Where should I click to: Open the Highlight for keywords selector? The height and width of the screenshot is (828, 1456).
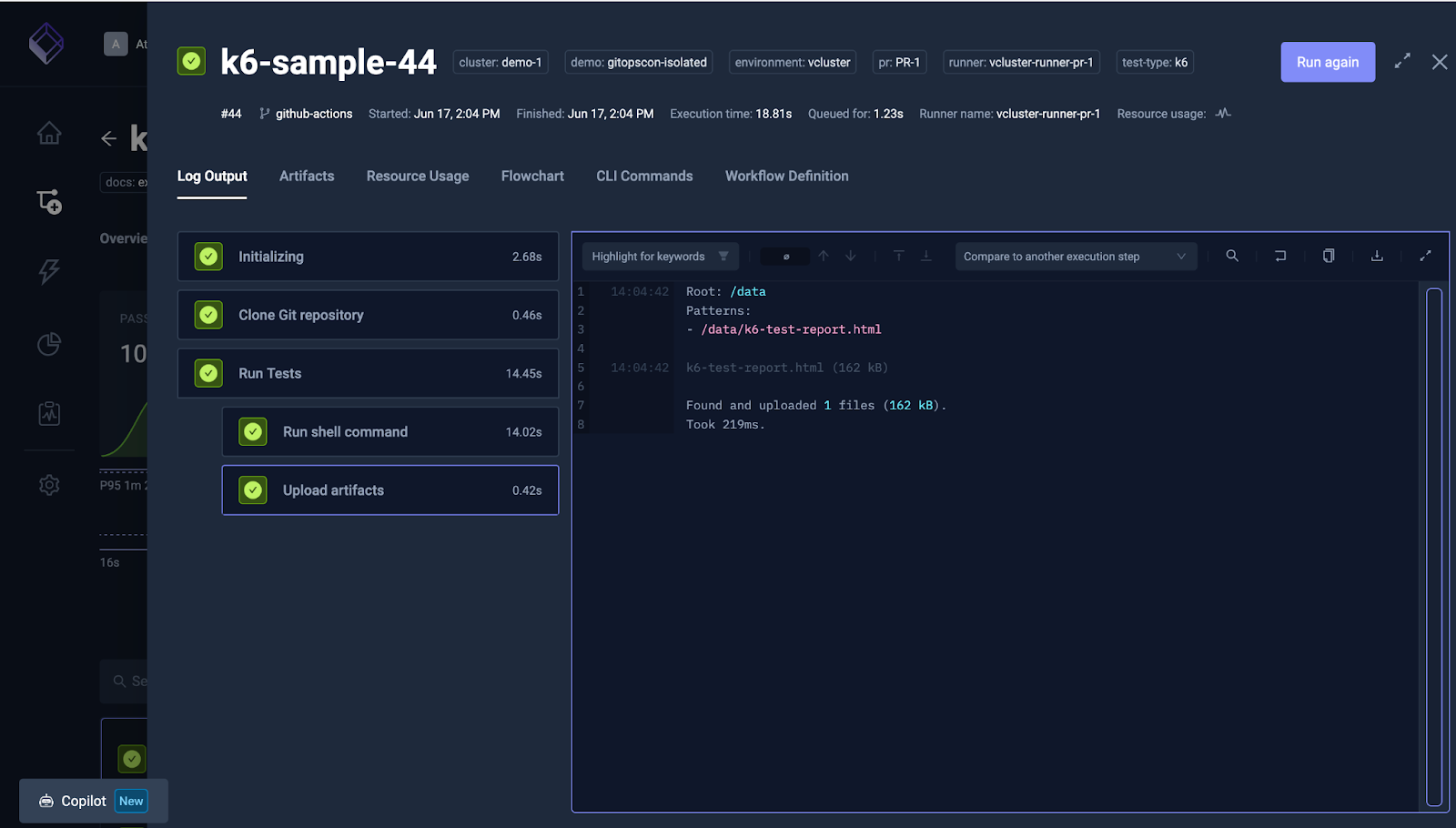pos(660,257)
